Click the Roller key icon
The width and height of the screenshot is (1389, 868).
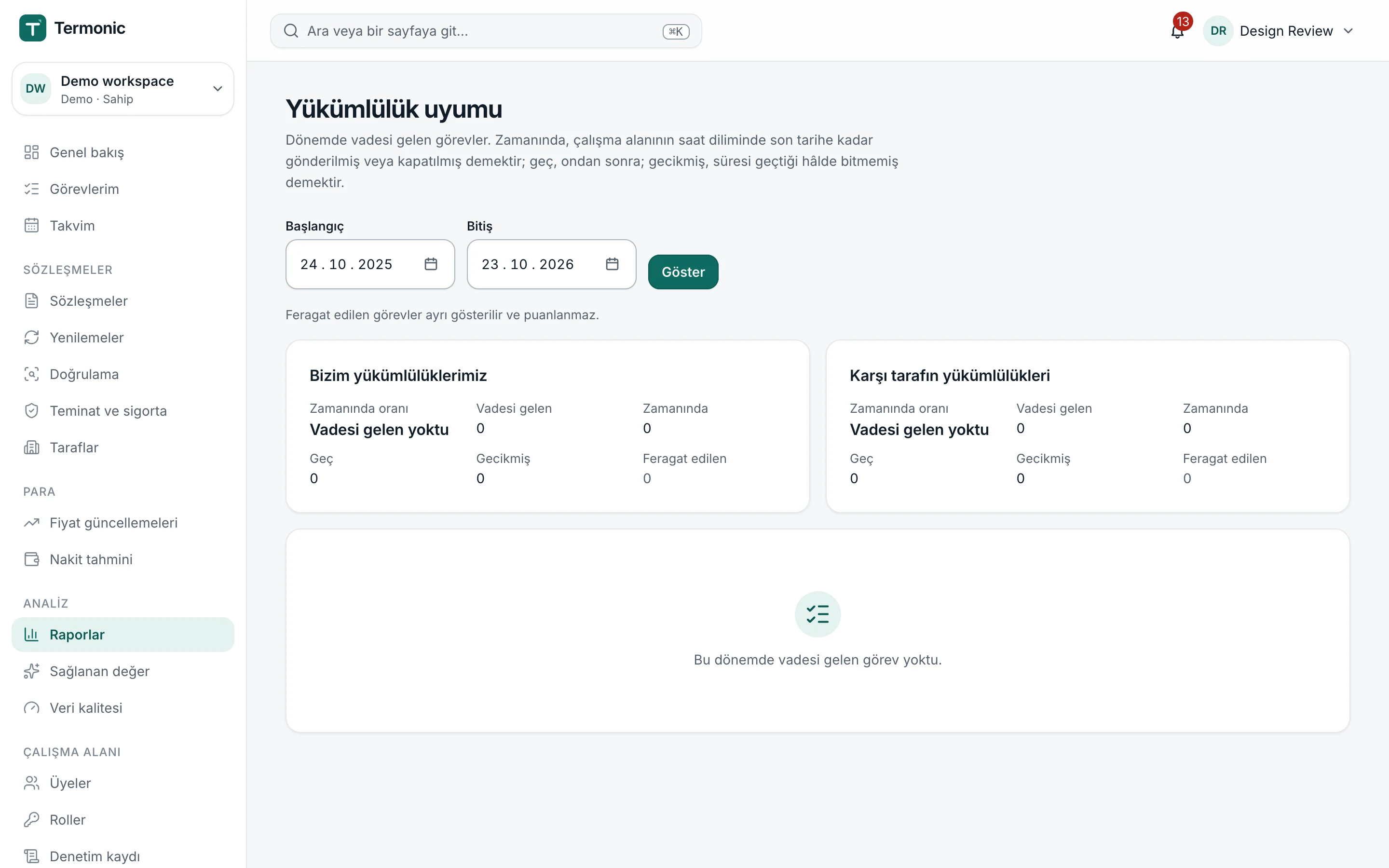tap(31, 820)
